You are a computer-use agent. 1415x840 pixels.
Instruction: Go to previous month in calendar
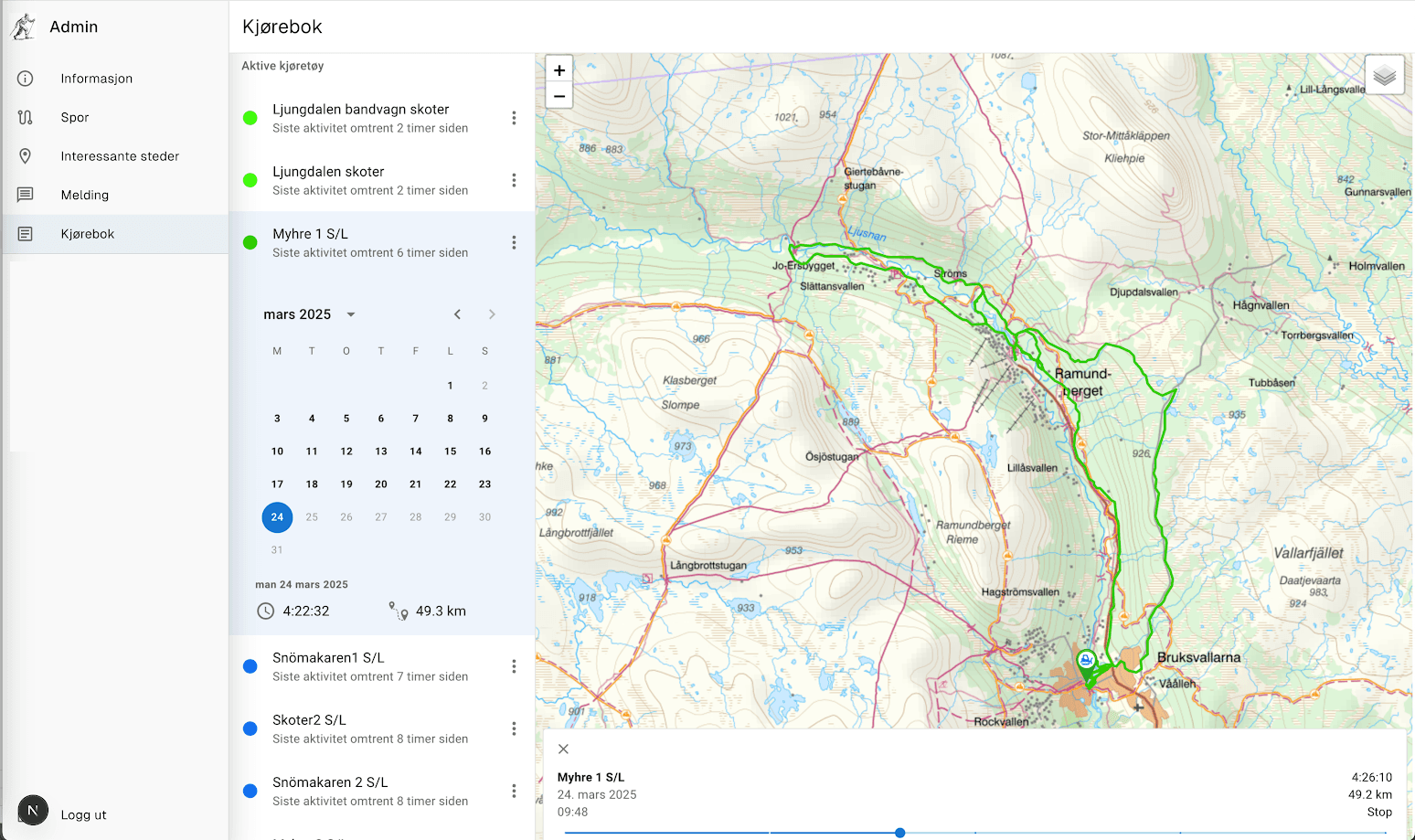click(x=457, y=314)
